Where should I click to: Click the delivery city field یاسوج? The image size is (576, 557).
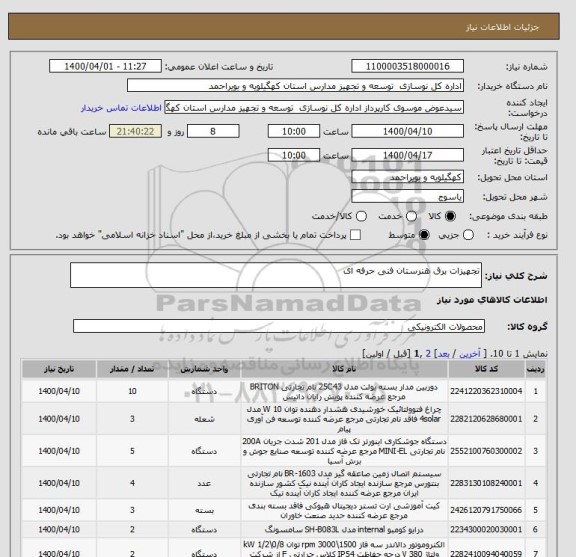407,197
